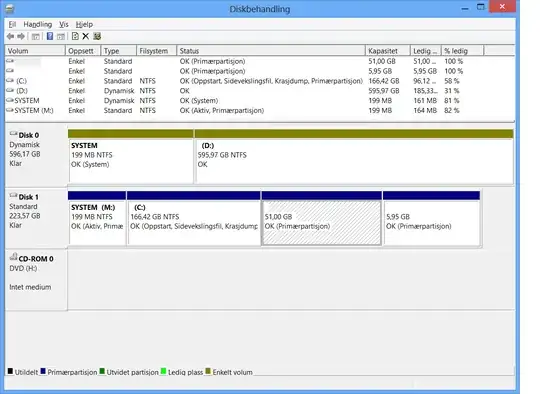540x394 pixels.
Task: Click the drive icon of the (C:) row
Action: click(10, 81)
